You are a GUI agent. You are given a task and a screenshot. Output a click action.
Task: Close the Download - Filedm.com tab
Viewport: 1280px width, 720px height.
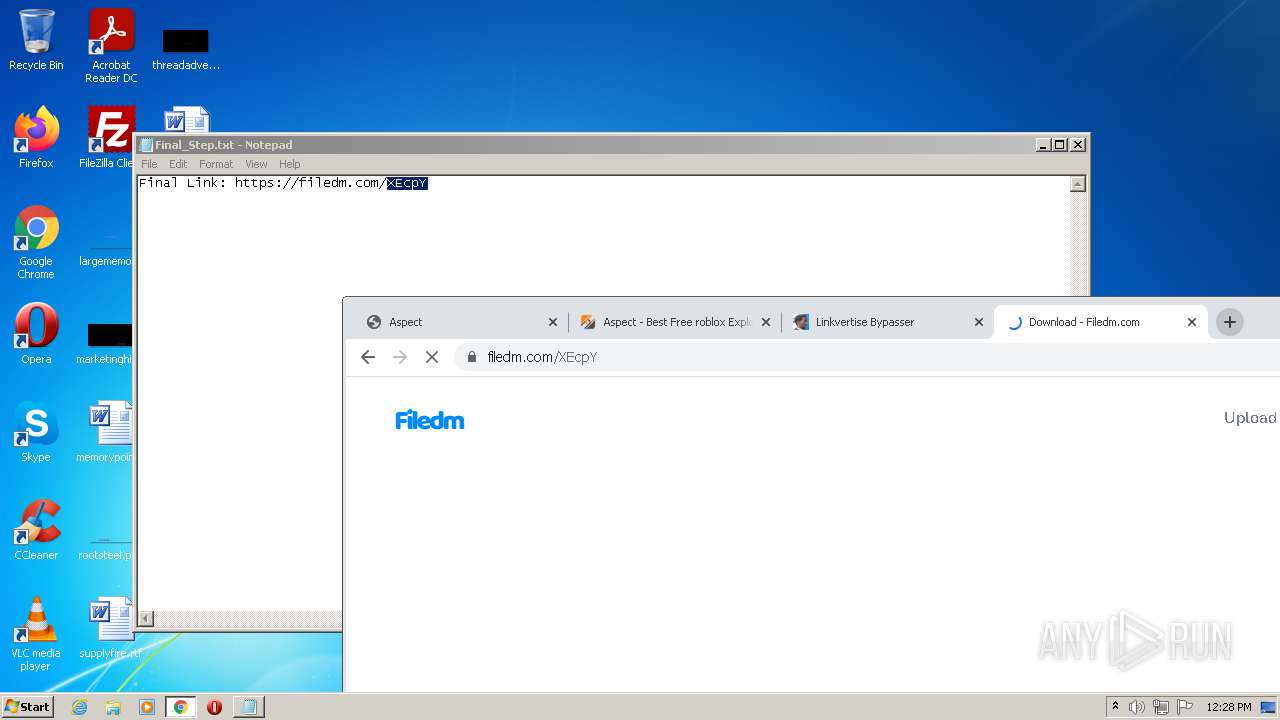[1192, 322]
